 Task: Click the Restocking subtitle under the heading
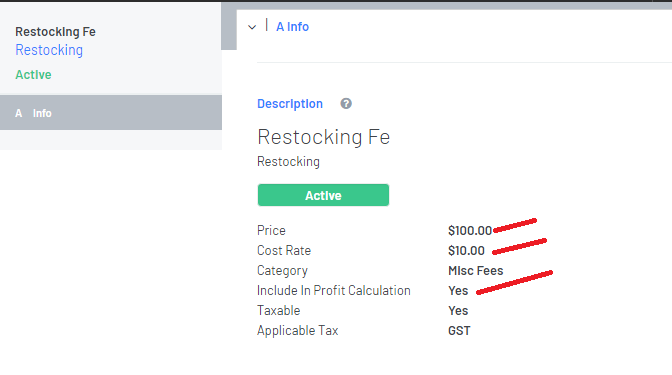coord(288,162)
